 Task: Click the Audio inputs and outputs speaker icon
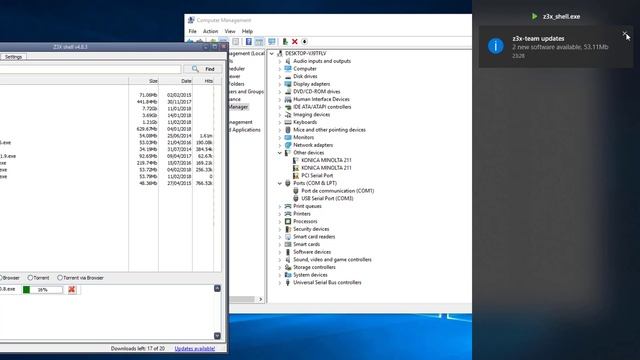click(x=288, y=61)
